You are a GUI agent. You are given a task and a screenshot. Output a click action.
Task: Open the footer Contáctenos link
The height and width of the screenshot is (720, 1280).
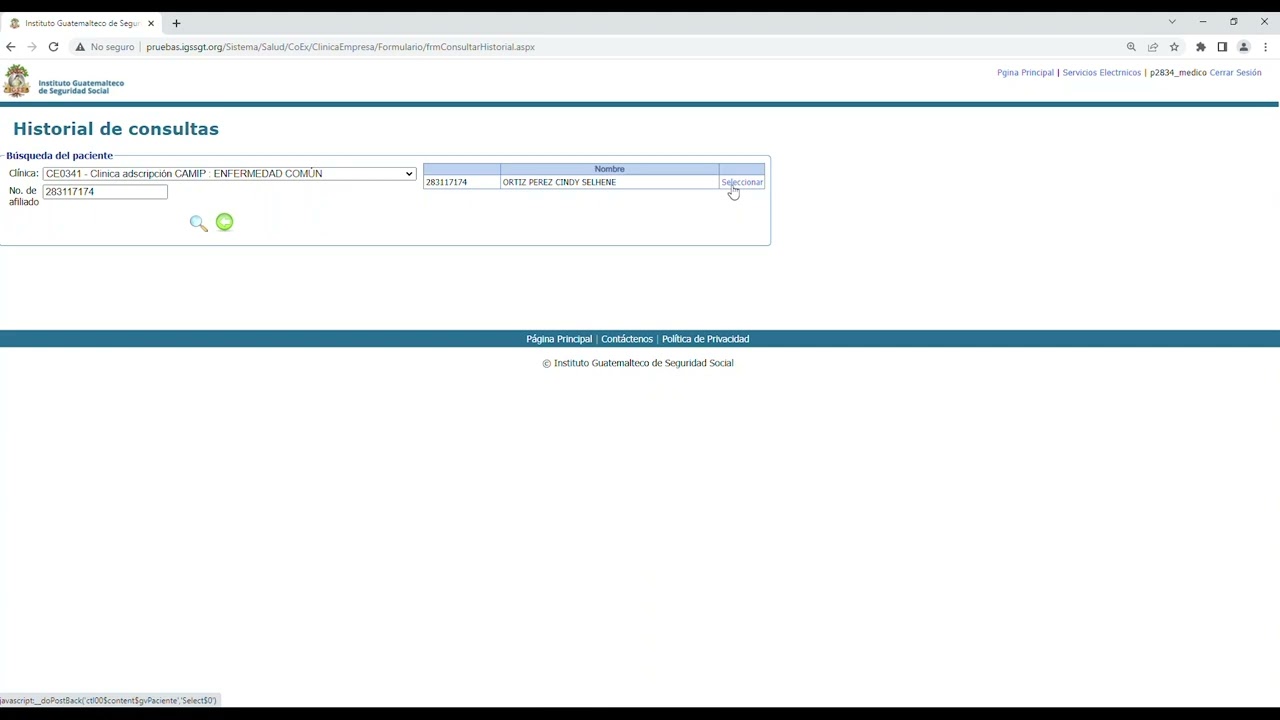click(627, 339)
